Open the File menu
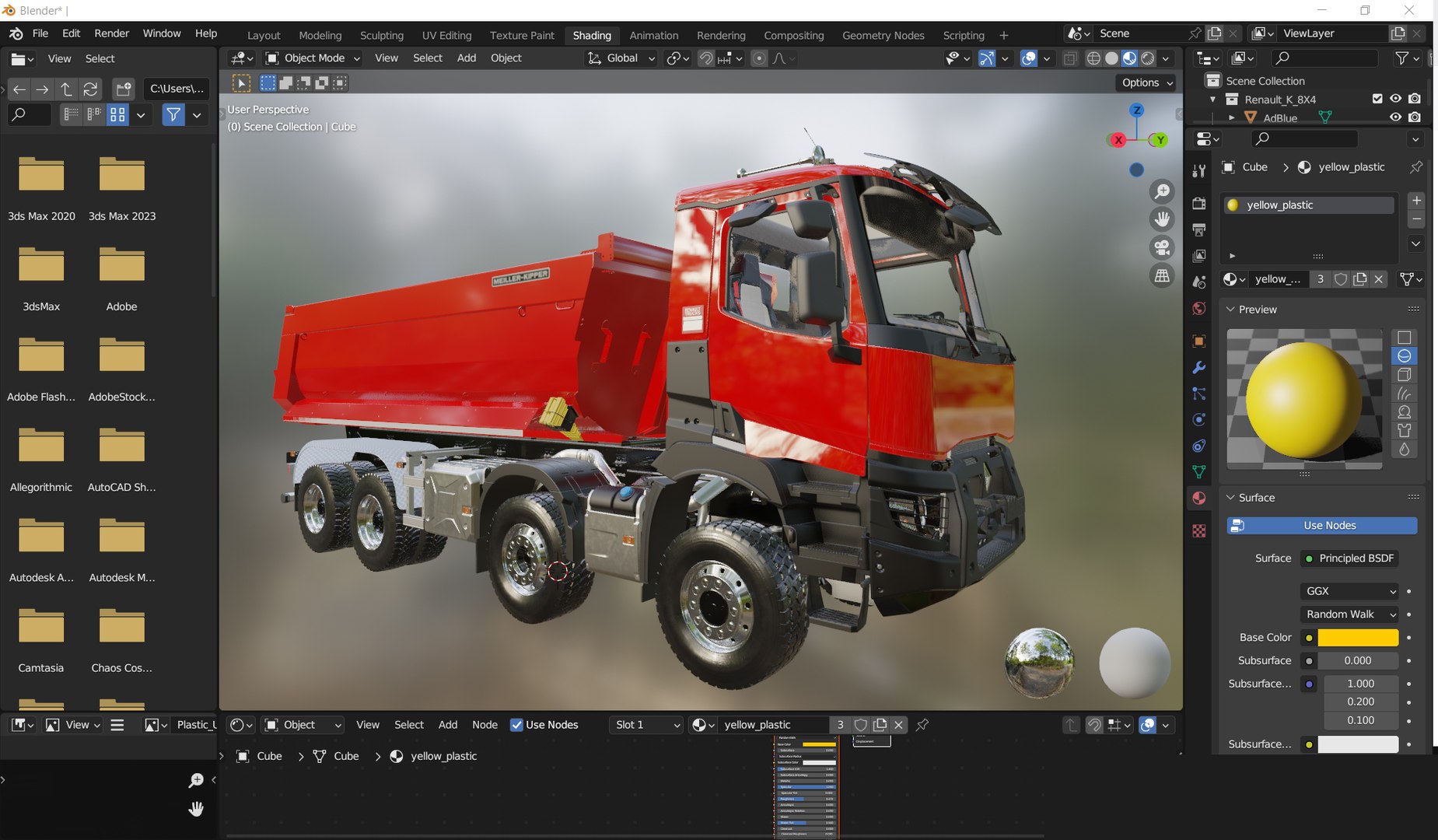Screen dimensions: 1438x840 (40, 33)
